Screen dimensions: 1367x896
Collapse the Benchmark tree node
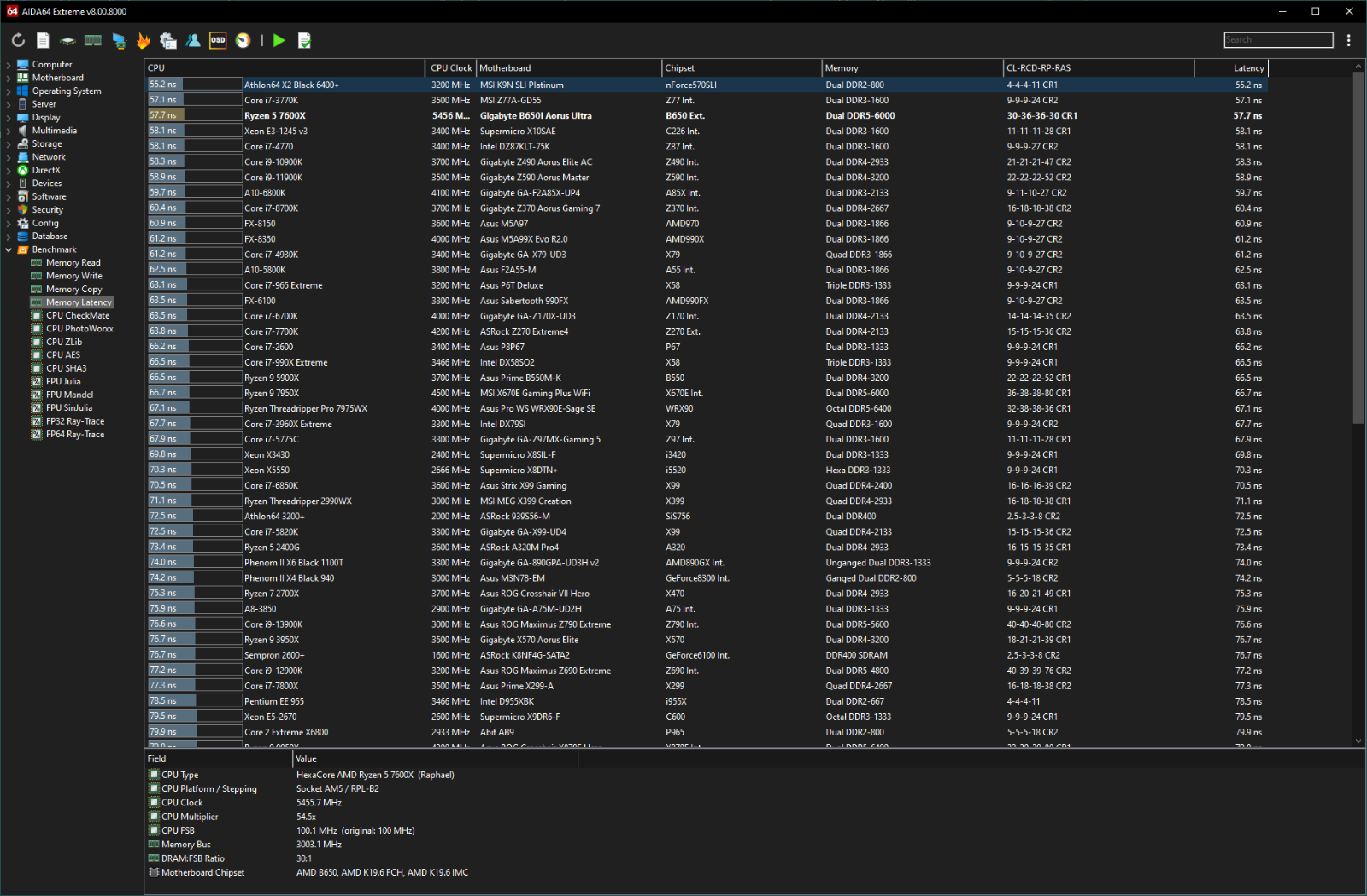tap(9, 250)
